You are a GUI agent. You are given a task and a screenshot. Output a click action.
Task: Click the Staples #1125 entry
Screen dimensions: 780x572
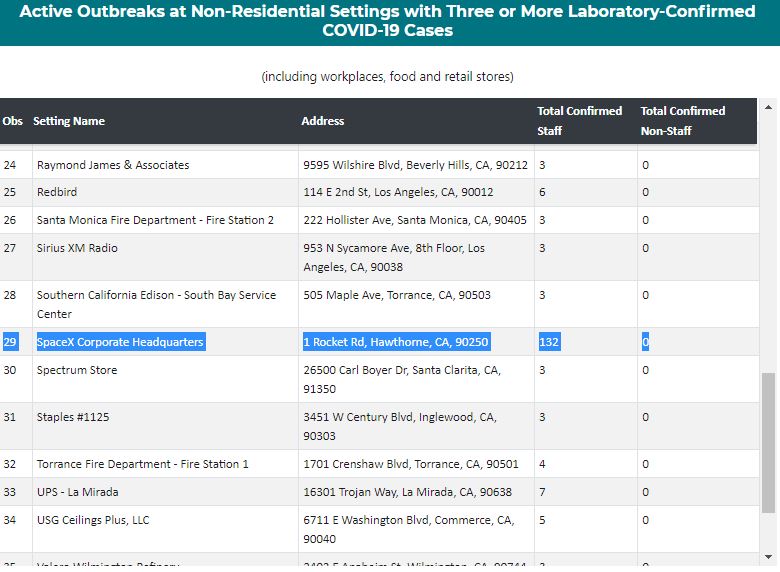(x=76, y=417)
